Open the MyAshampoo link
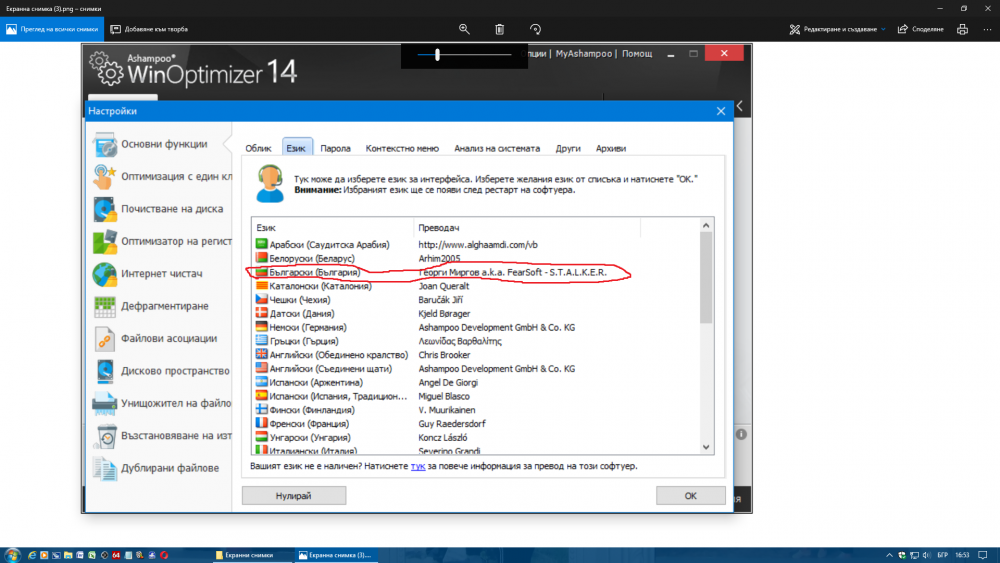 584,54
